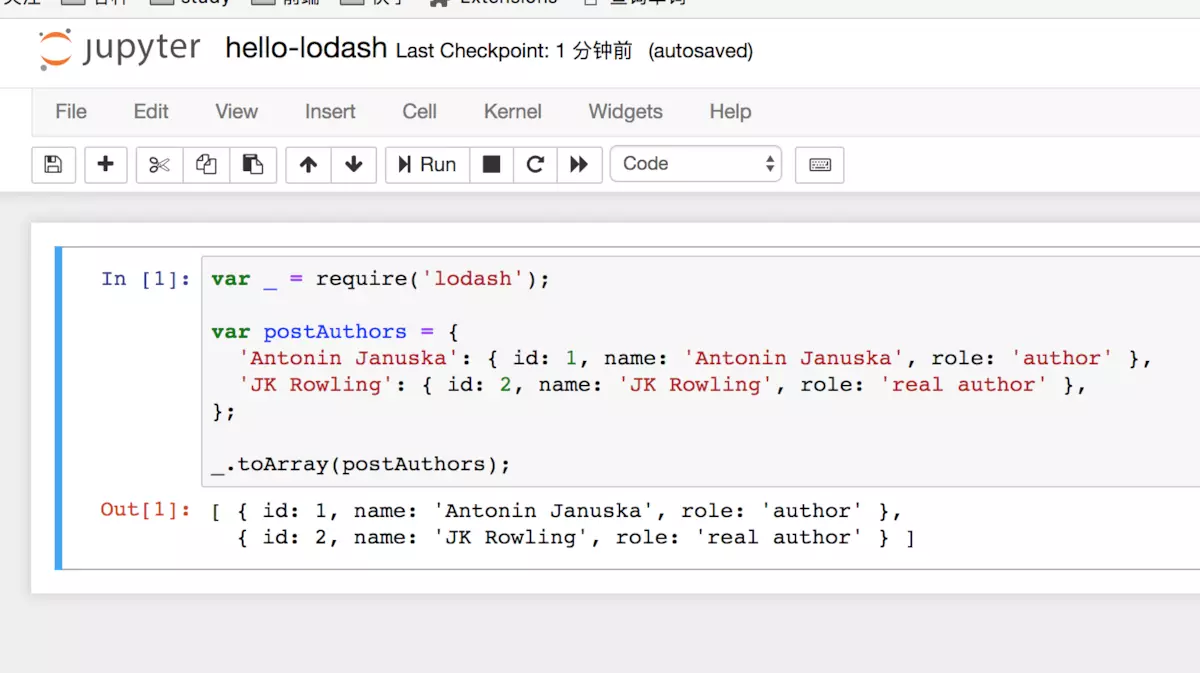Open the File menu
The width and height of the screenshot is (1200, 673).
[x=70, y=111]
